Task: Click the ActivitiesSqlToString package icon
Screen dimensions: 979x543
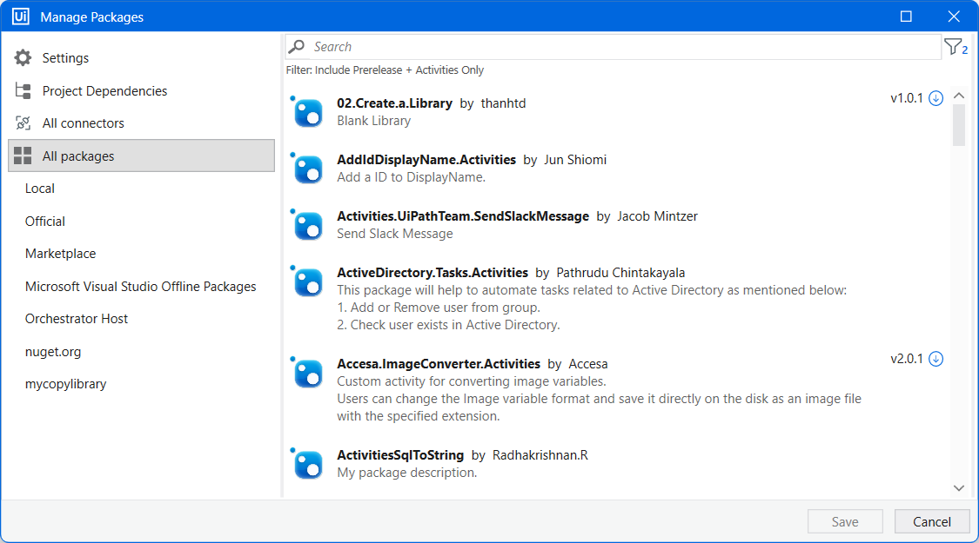Action: tap(307, 464)
